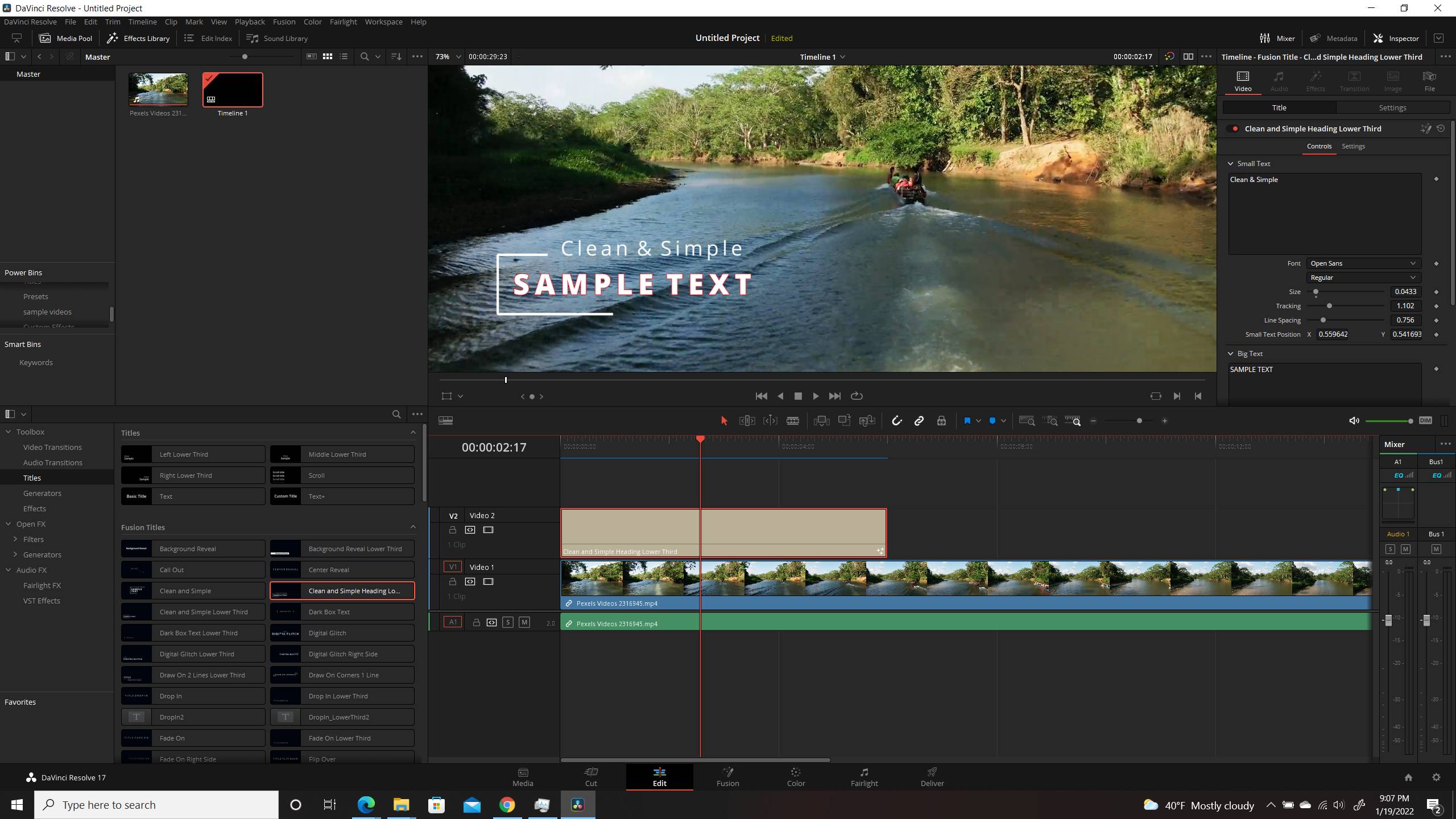Select the Blade edit tool icon
The width and height of the screenshot is (1456, 819).
coord(793,421)
